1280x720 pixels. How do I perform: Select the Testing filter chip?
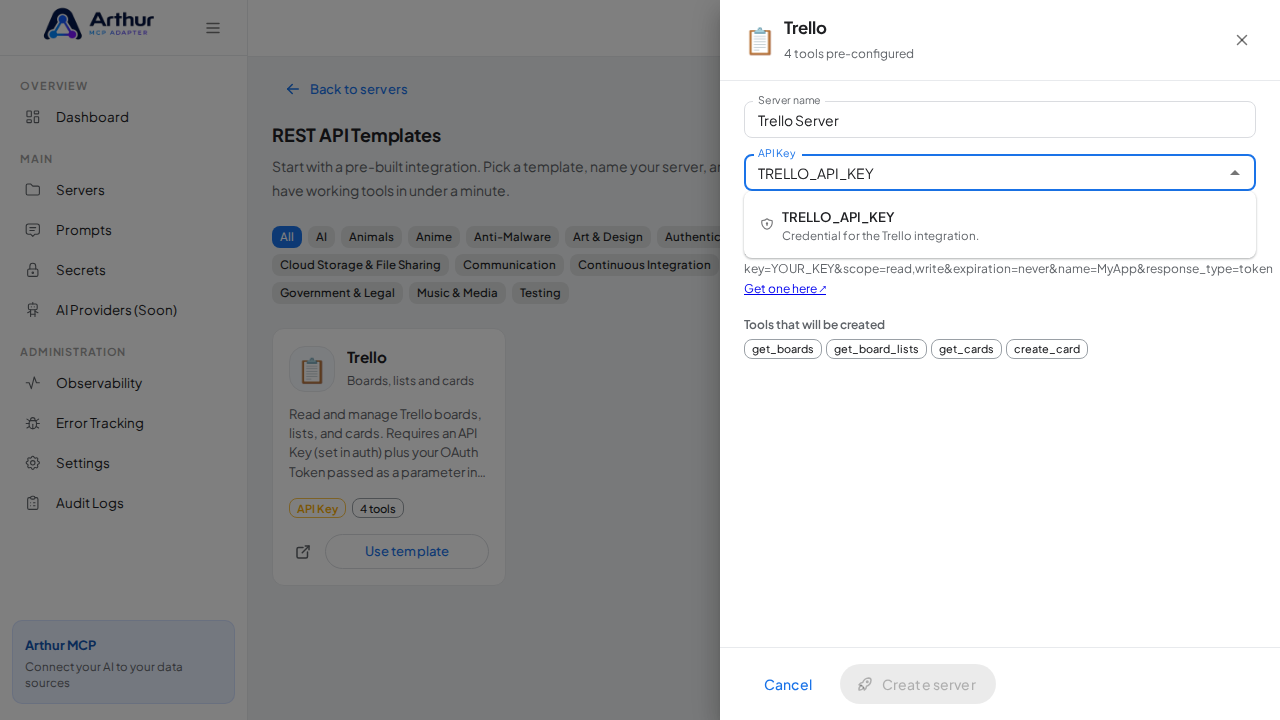540,293
